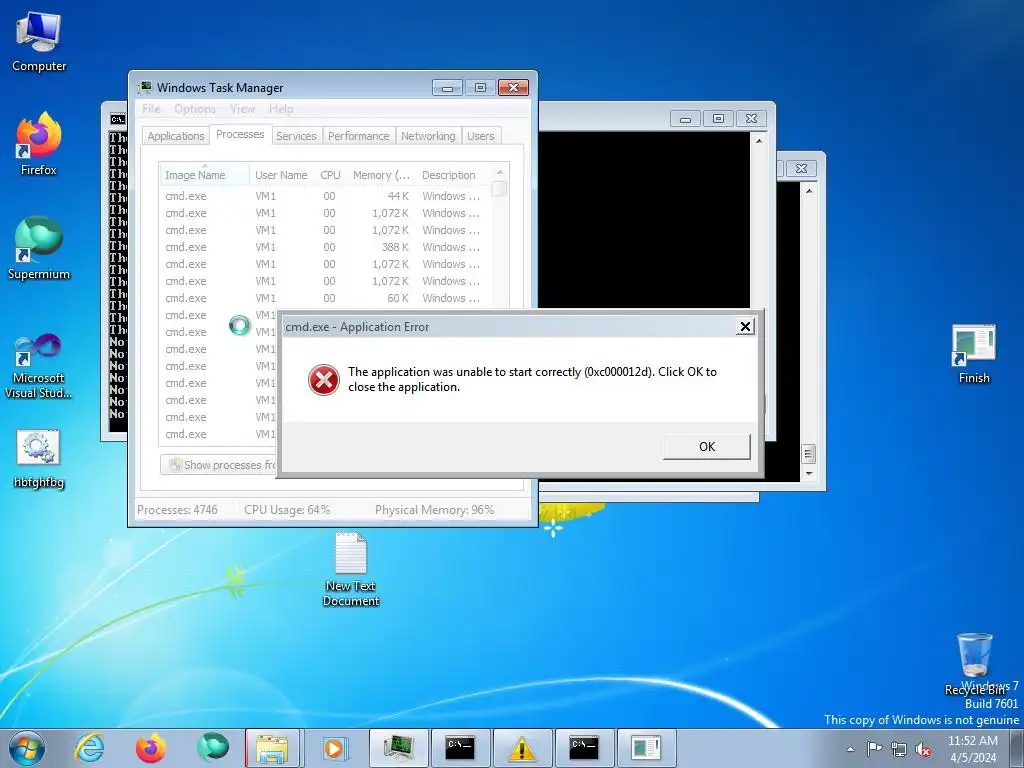Click scroll down arrow in rightmost console window

point(809,475)
